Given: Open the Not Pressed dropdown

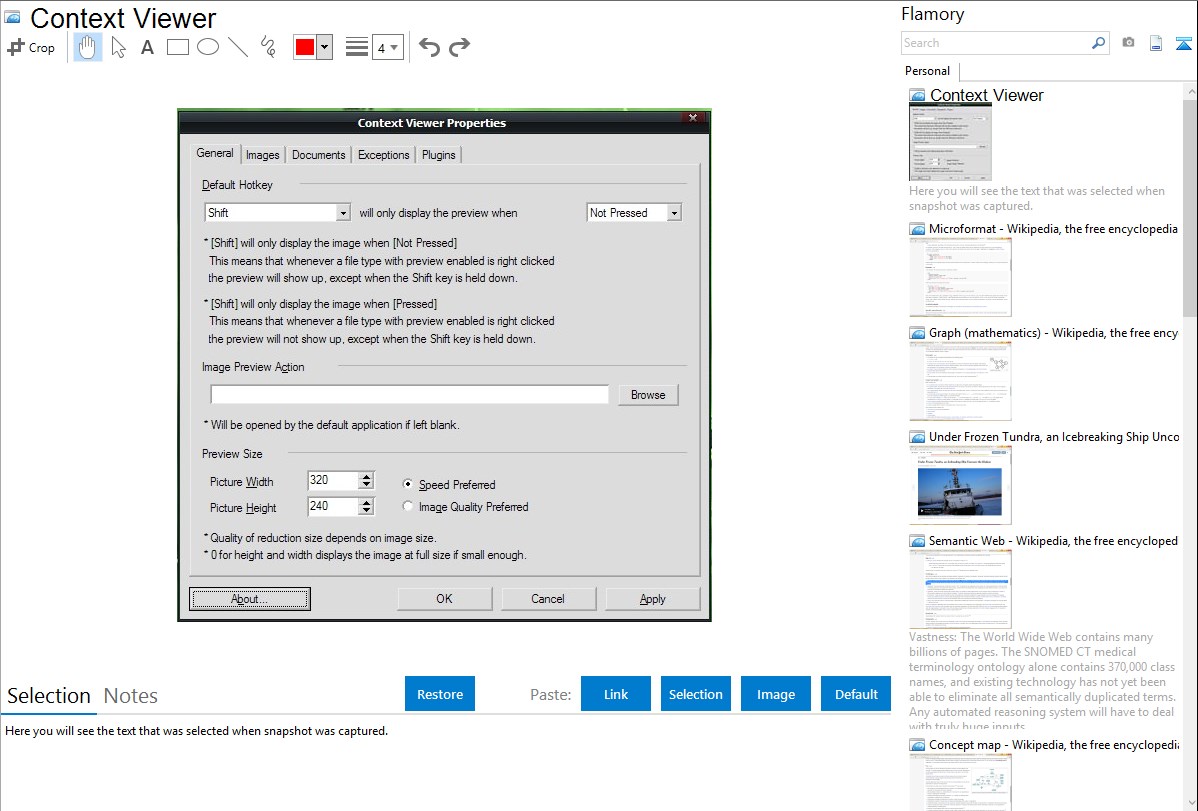Looking at the screenshot, I should click(x=674, y=213).
